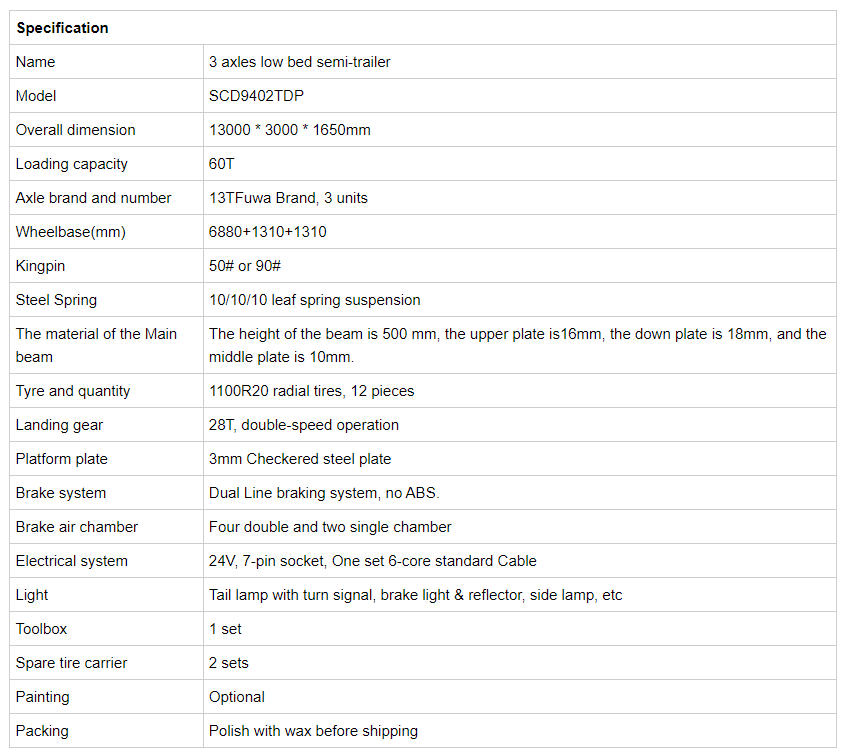Click the Electrical system value with 24V
Viewport: 845px width, 755px height.
(372, 561)
